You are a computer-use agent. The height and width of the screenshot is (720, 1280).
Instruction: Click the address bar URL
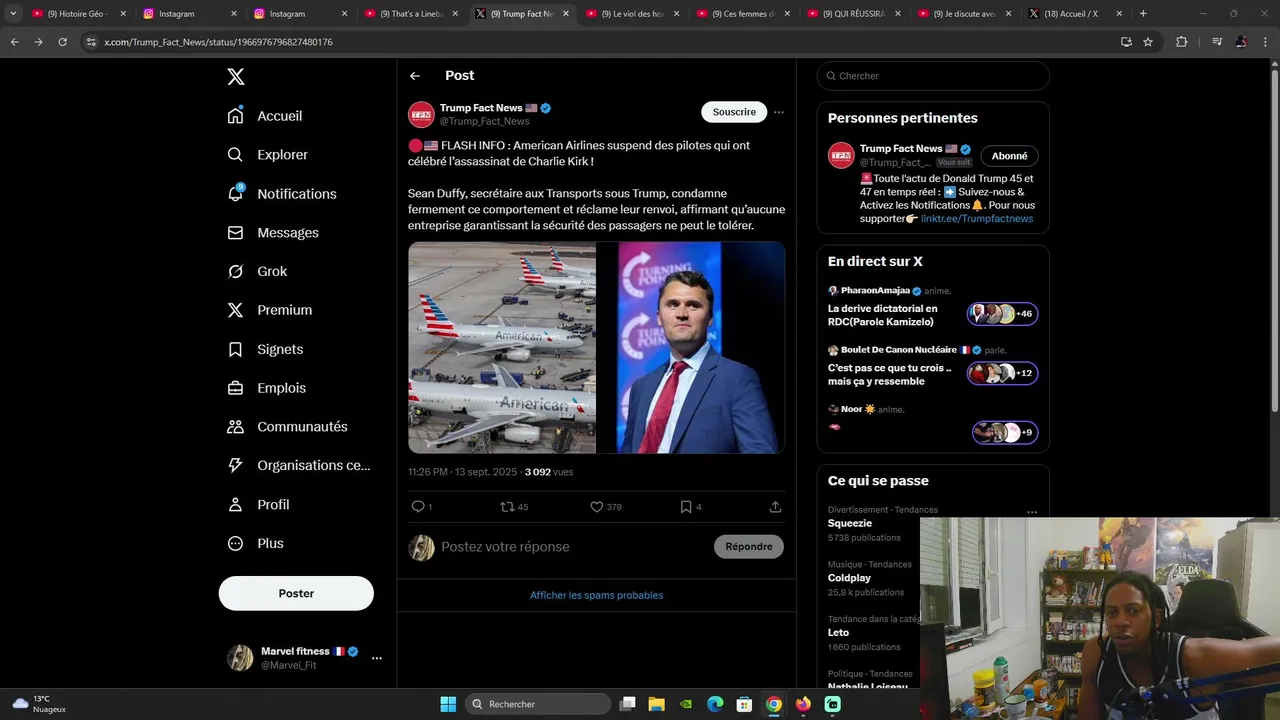pos(218,42)
